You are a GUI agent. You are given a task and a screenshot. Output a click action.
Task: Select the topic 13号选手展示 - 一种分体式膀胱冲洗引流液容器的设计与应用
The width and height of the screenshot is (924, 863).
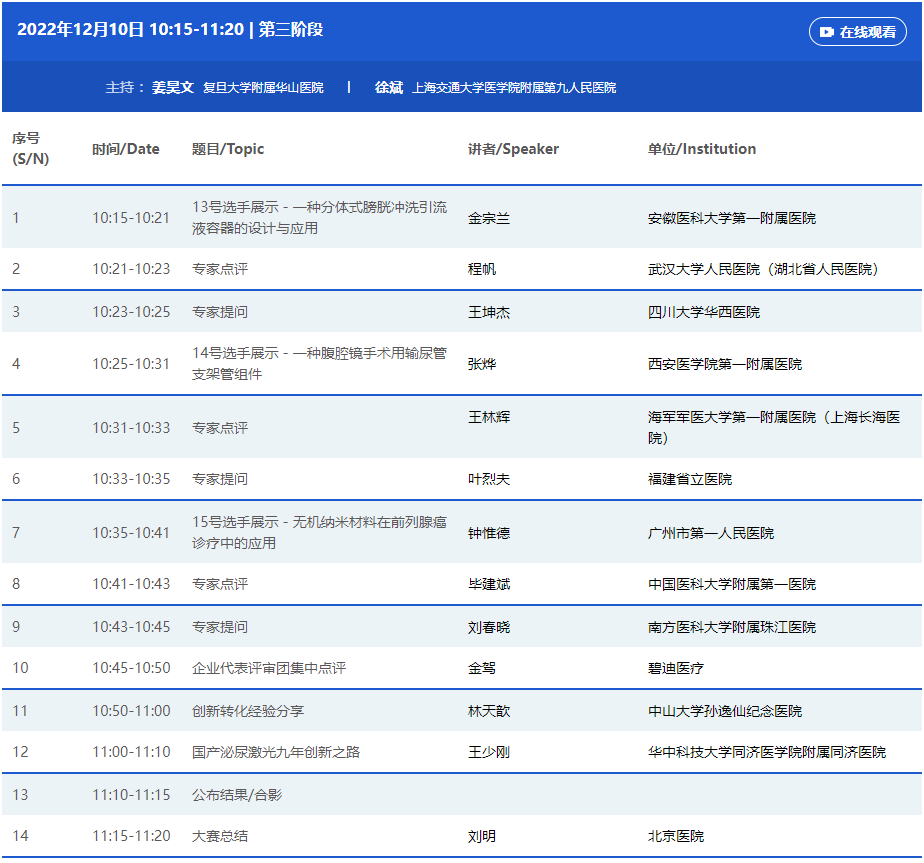click(319, 218)
